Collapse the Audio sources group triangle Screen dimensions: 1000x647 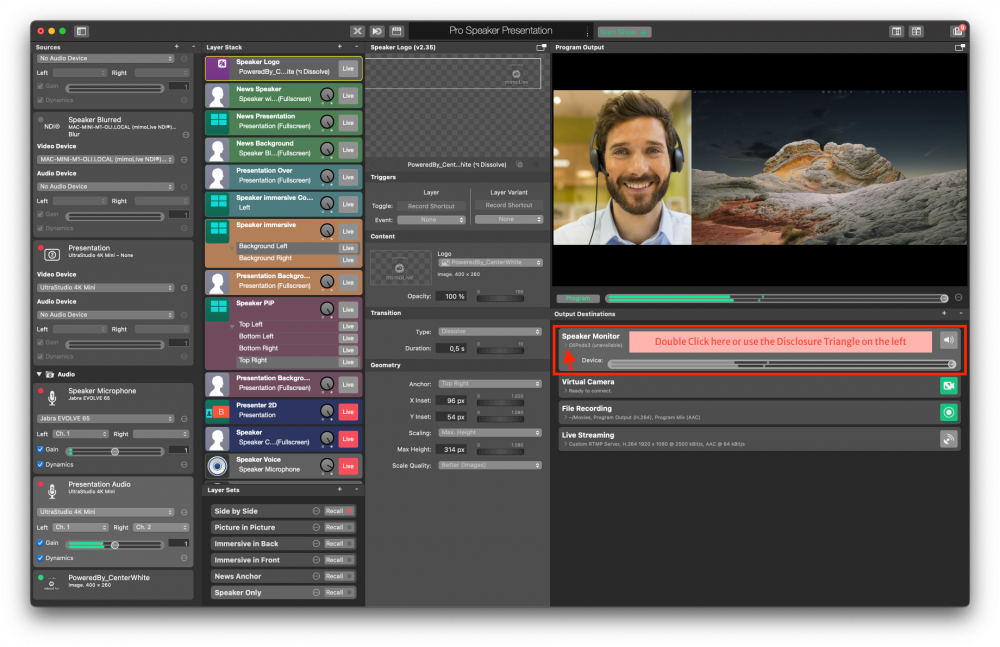point(39,375)
